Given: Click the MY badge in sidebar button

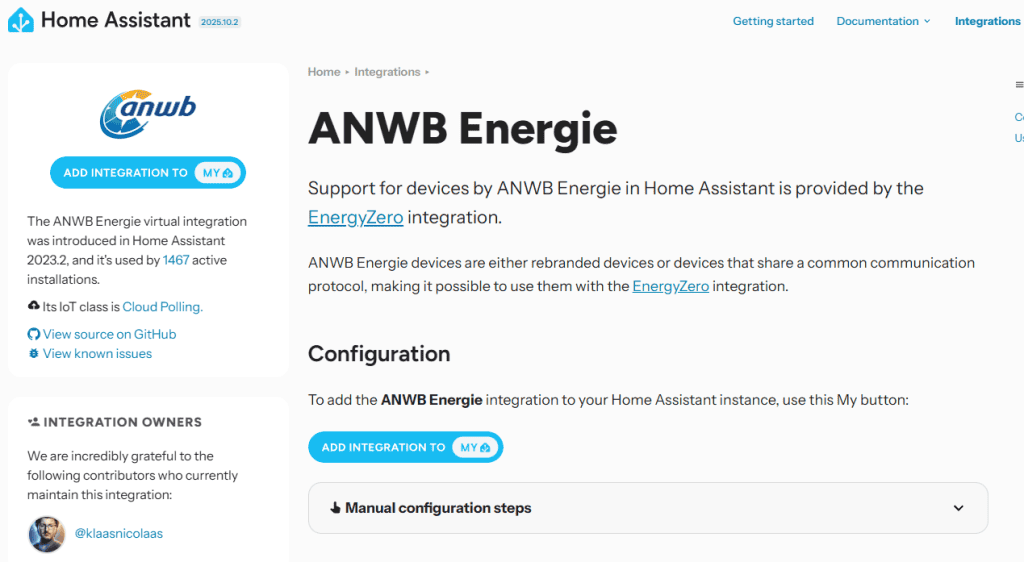Looking at the screenshot, I should tap(219, 173).
